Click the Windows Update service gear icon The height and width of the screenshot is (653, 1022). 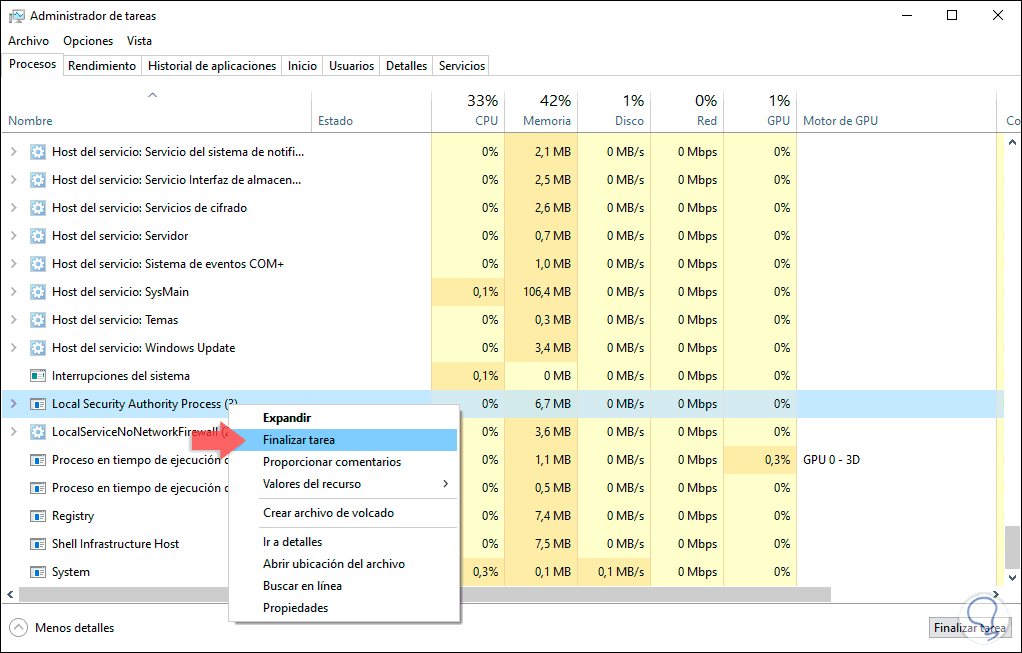coord(38,348)
